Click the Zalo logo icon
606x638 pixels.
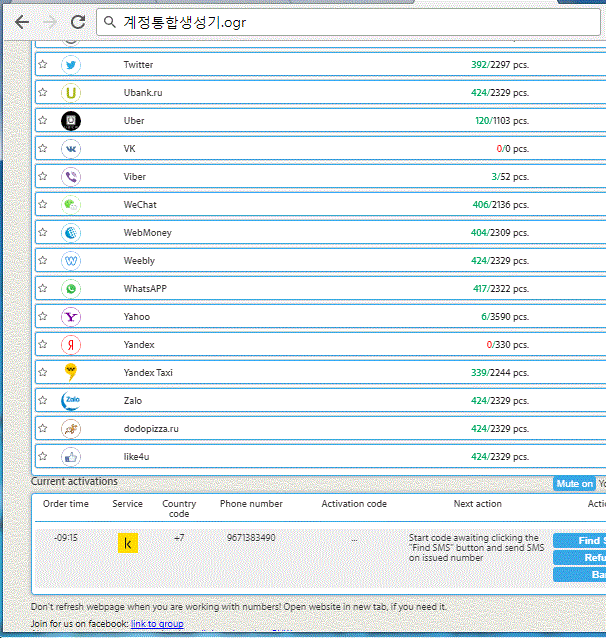click(x=71, y=401)
